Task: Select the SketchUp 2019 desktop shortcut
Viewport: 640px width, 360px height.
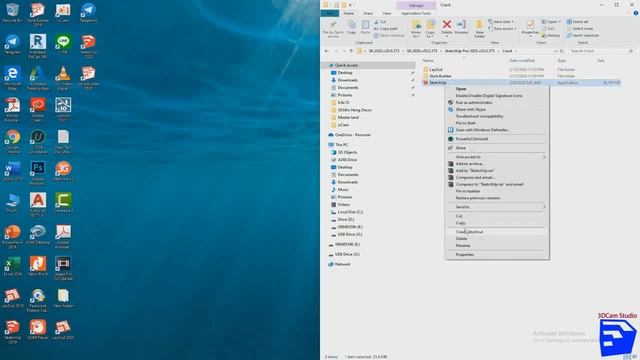Action: 12,332
